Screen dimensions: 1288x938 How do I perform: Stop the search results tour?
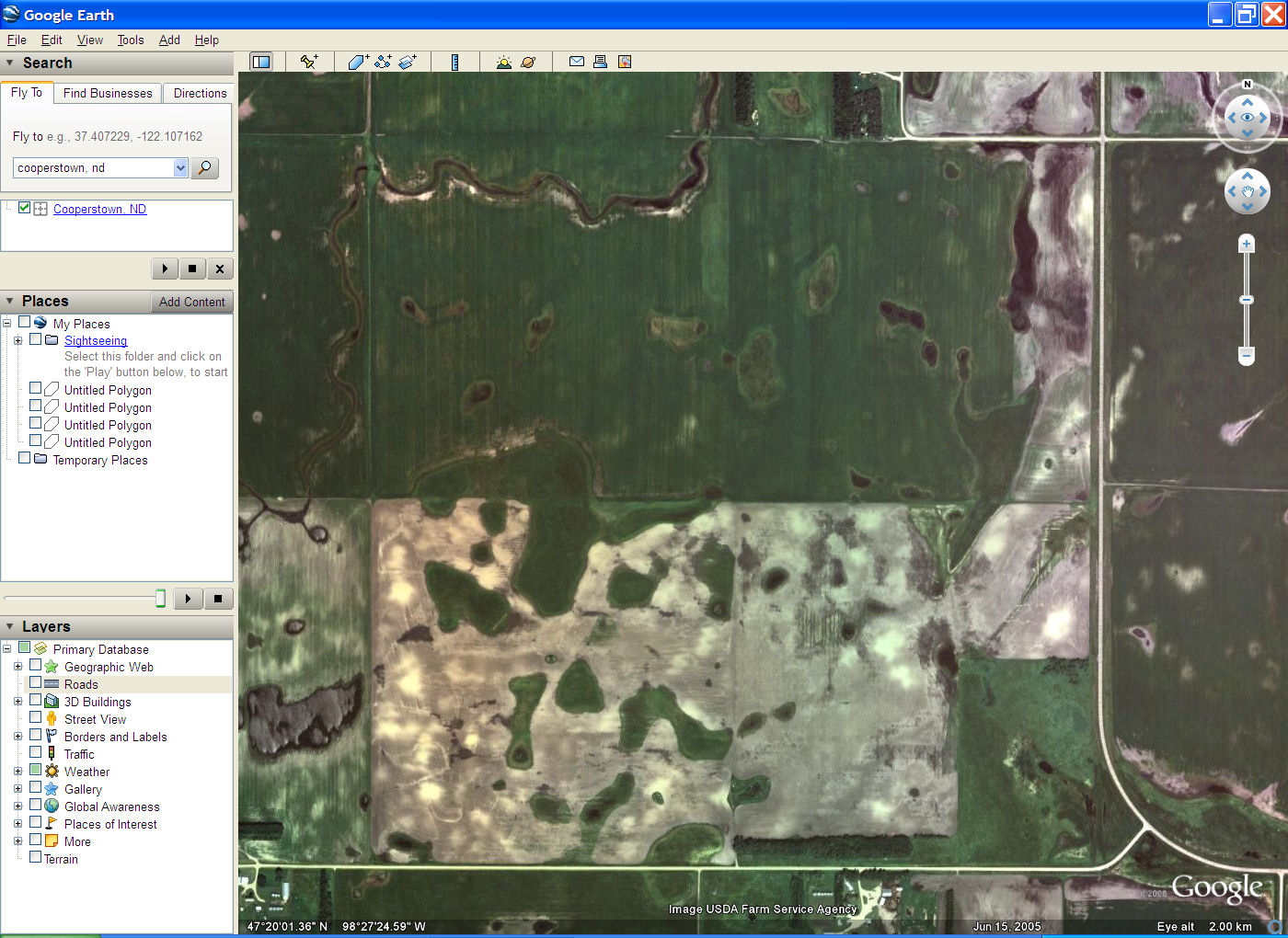pos(191,269)
